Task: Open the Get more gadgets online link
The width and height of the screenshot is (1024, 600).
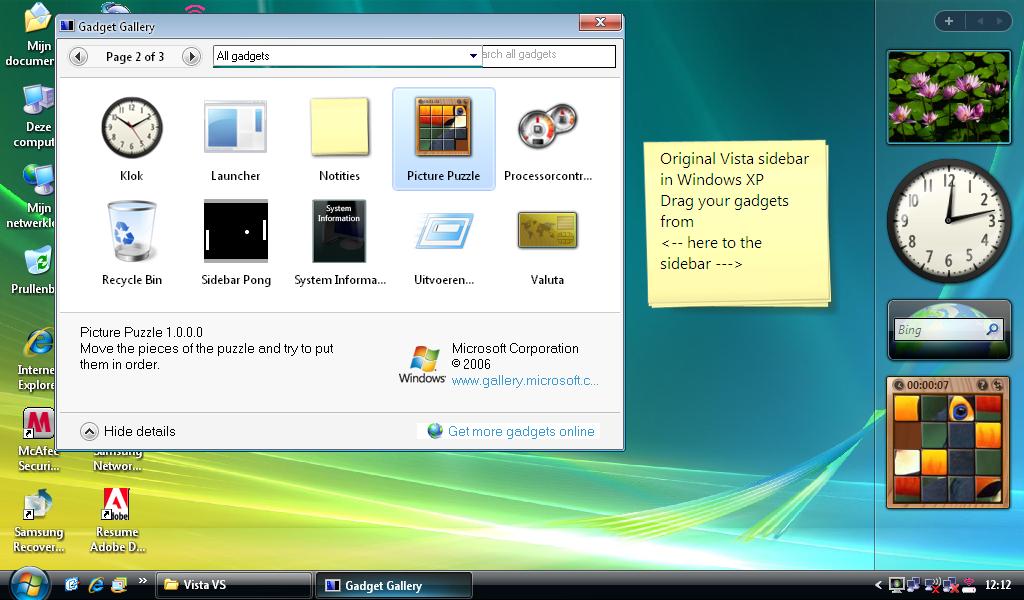Action: click(521, 431)
